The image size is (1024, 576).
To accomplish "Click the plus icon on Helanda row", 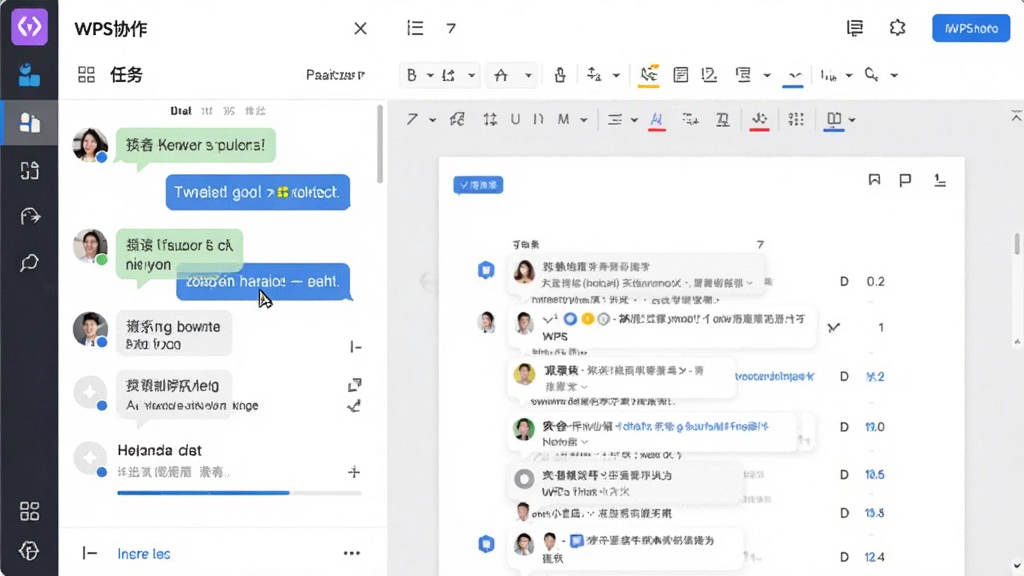I will coord(354,472).
